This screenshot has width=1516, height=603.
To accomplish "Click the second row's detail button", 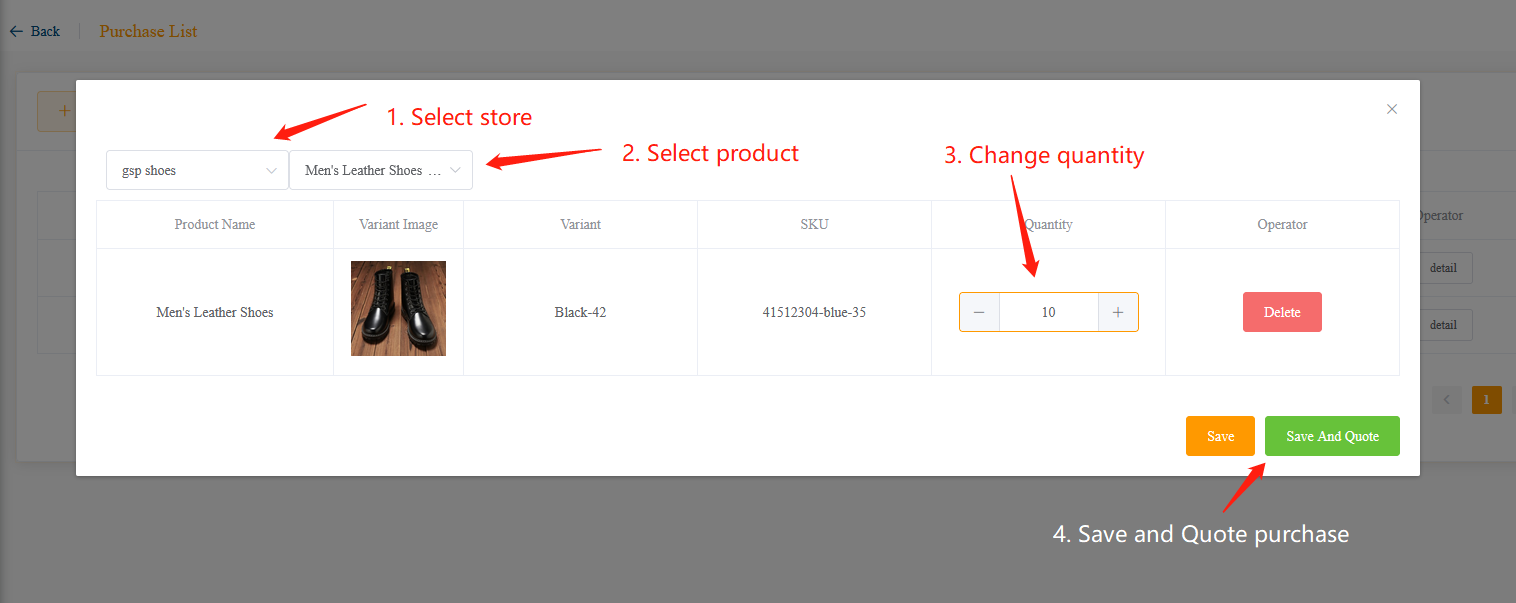I will coord(1443,325).
